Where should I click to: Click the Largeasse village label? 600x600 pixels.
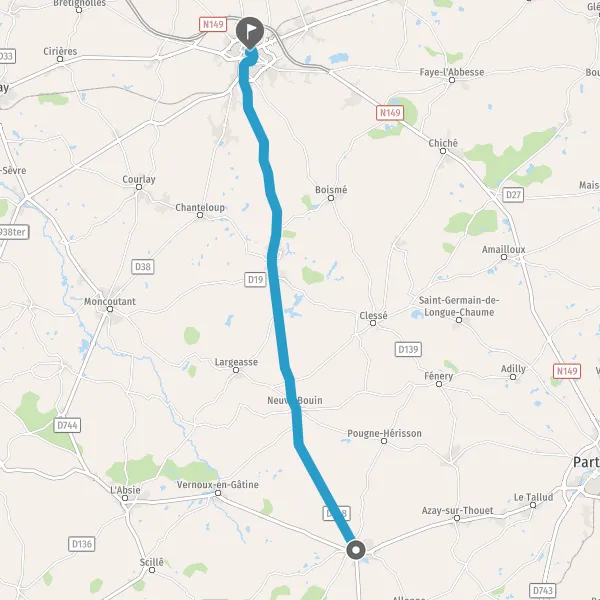(236, 362)
